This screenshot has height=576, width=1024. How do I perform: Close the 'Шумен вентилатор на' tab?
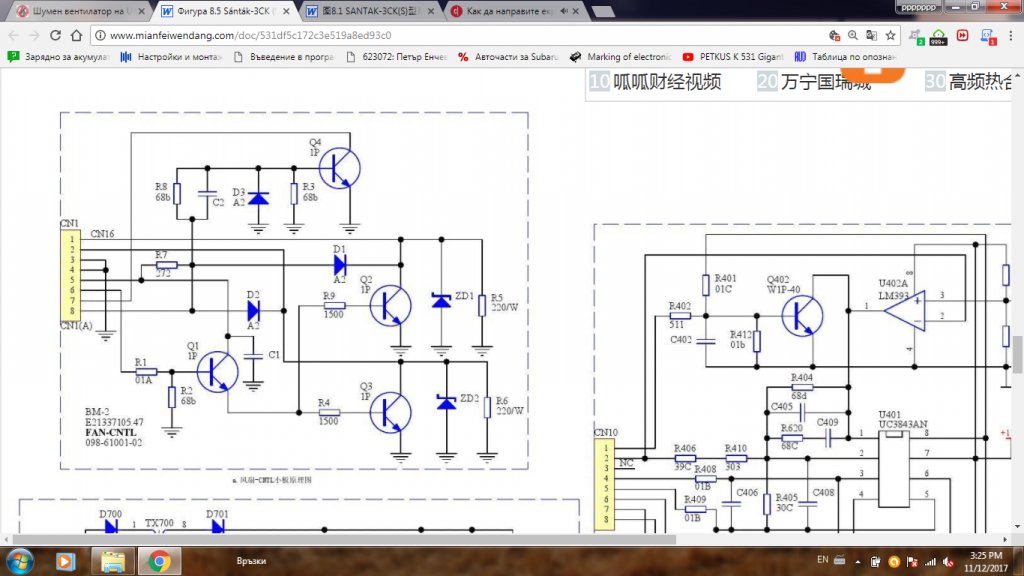141,11
